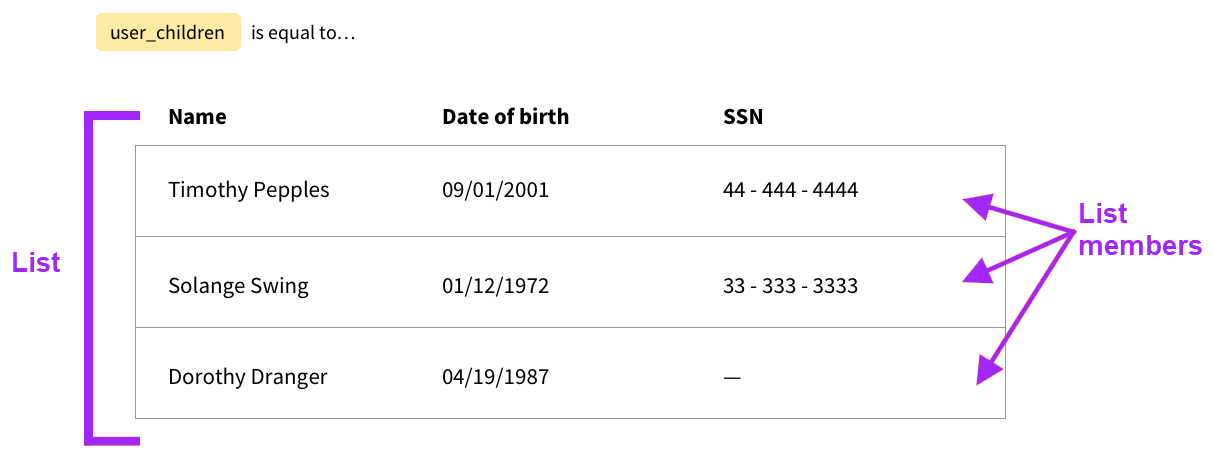1213x475 pixels.
Task: Select the Name column header
Action: [x=197, y=117]
